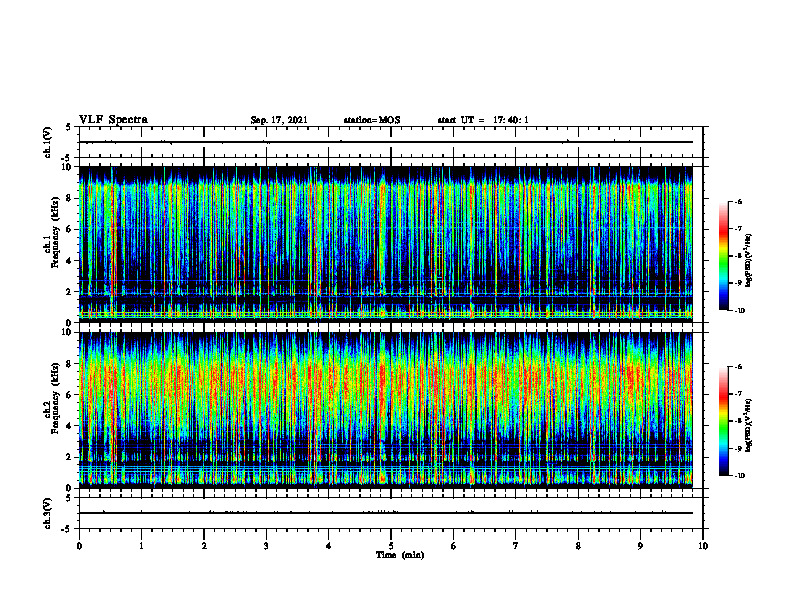The image size is (792, 612).
Task: Click the ch.2 spectrogram color bar
Action: pyautogui.click(x=723, y=421)
